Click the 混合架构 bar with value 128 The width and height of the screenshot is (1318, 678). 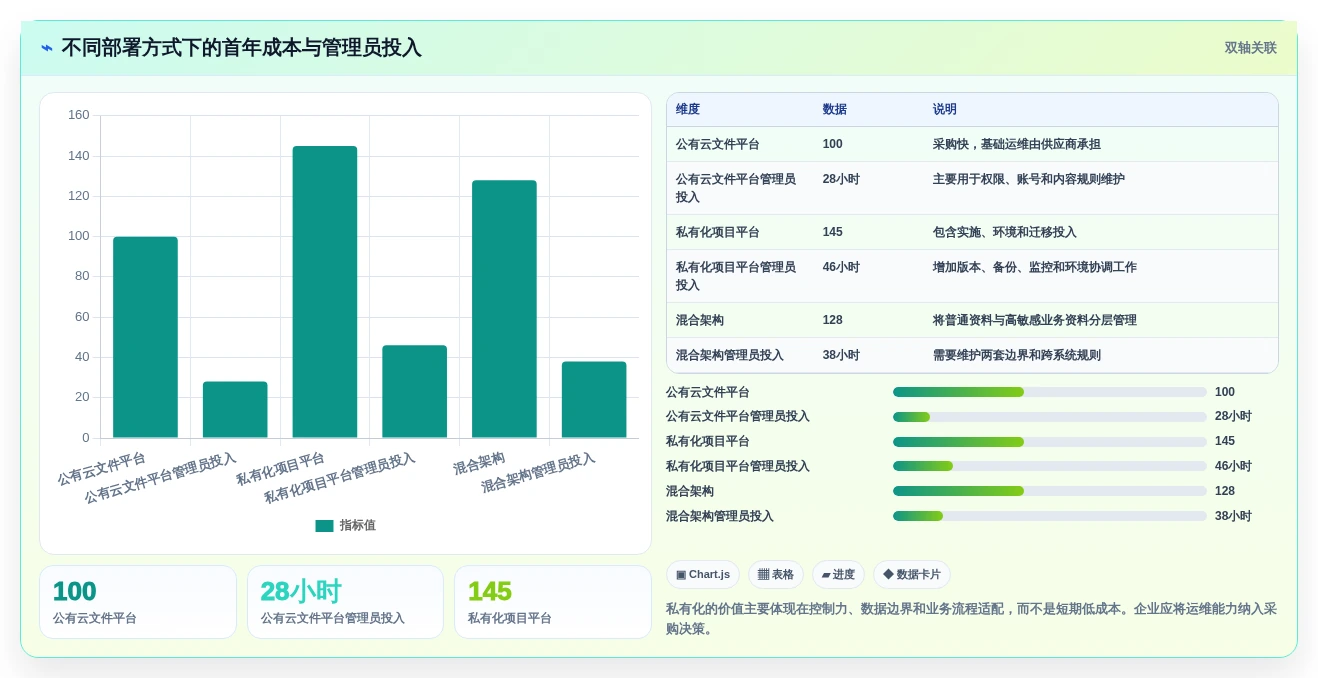point(504,309)
